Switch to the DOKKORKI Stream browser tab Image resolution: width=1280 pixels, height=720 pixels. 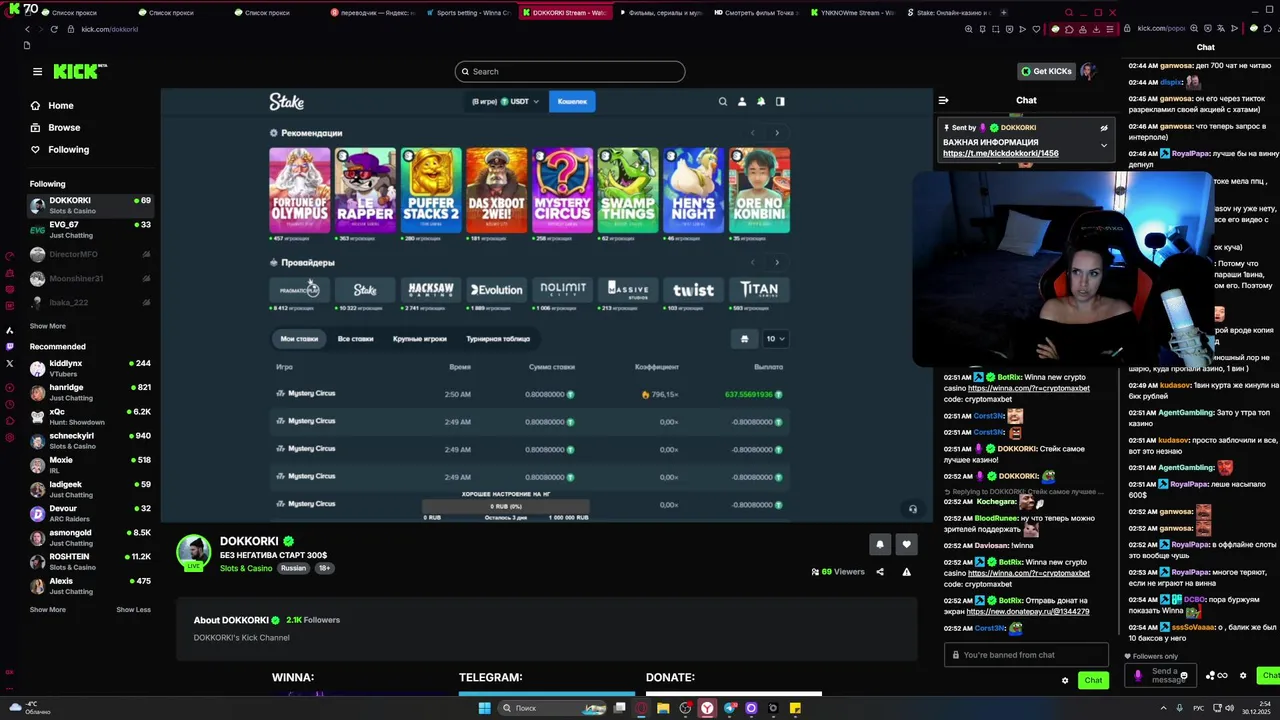click(564, 13)
